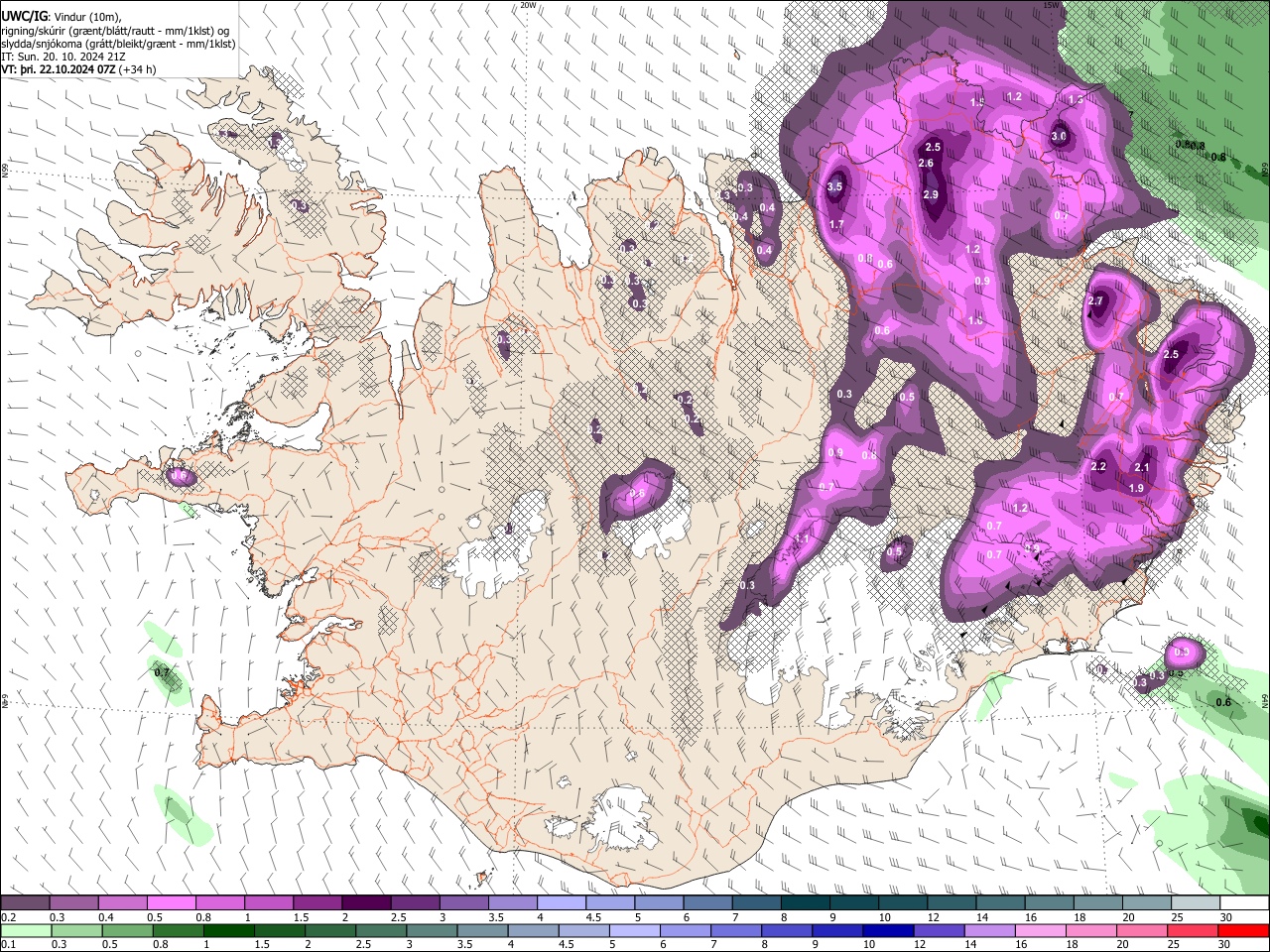Click upper legend swatch between 2 and 2.5
Screen dimensions: 1270x952
pyautogui.click(x=366, y=903)
